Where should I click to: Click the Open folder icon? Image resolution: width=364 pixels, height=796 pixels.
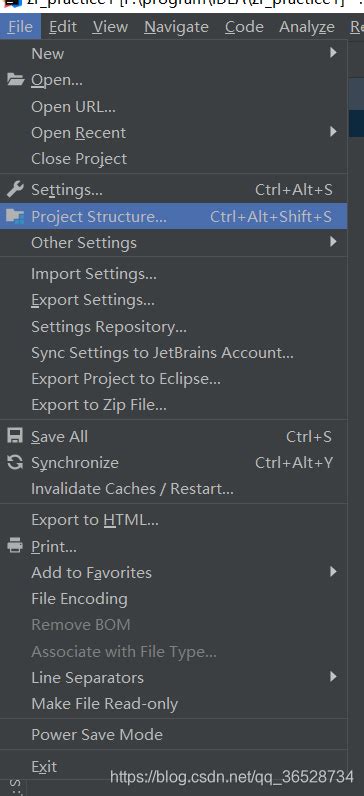16,80
